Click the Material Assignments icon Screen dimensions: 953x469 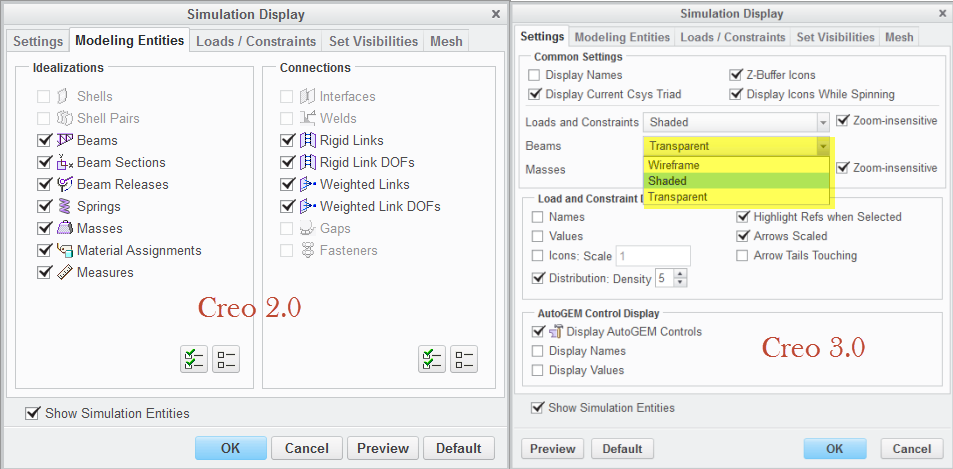tap(64, 250)
